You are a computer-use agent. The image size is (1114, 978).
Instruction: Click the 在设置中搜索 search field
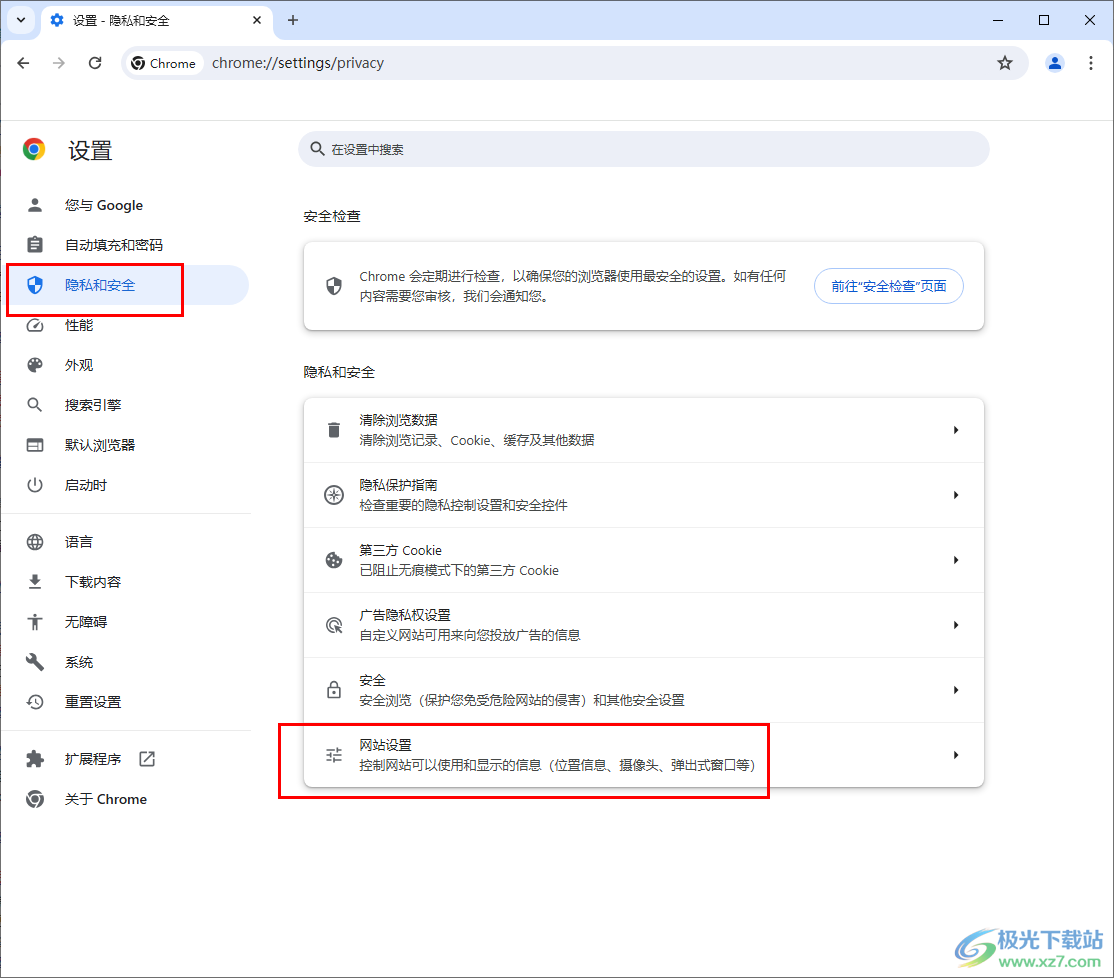pyautogui.click(x=644, y=149)
